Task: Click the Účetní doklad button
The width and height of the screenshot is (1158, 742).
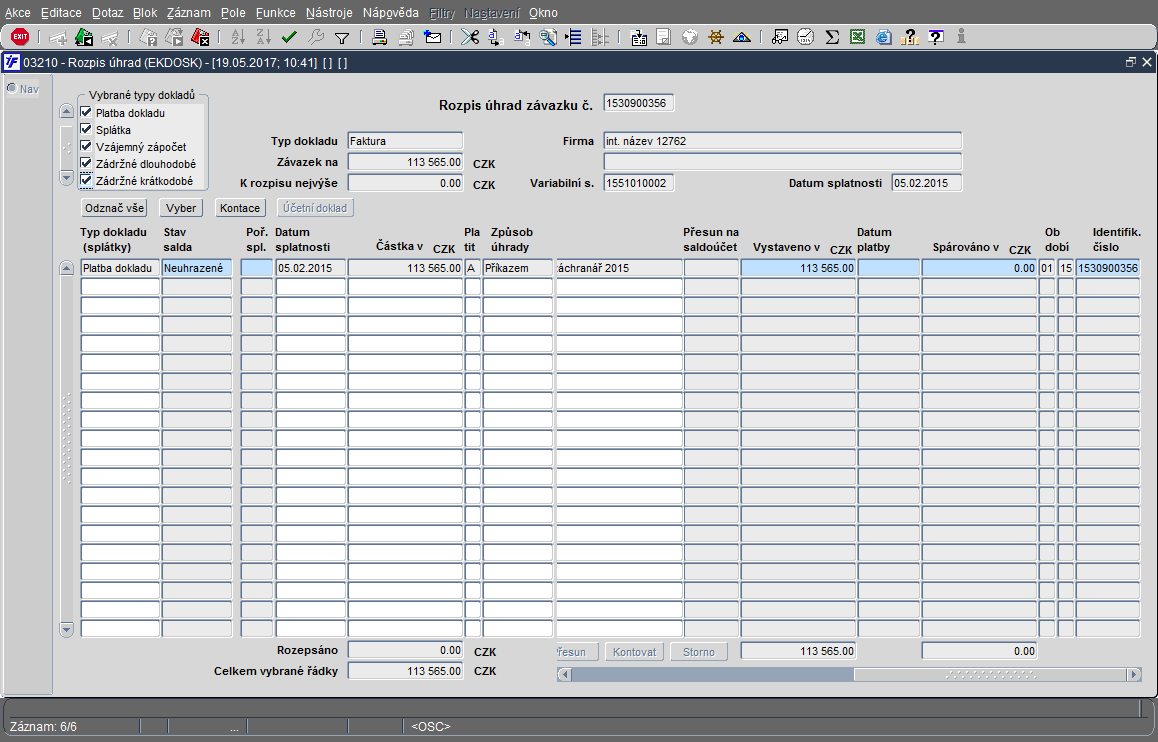Action: [x=315, y=208]
